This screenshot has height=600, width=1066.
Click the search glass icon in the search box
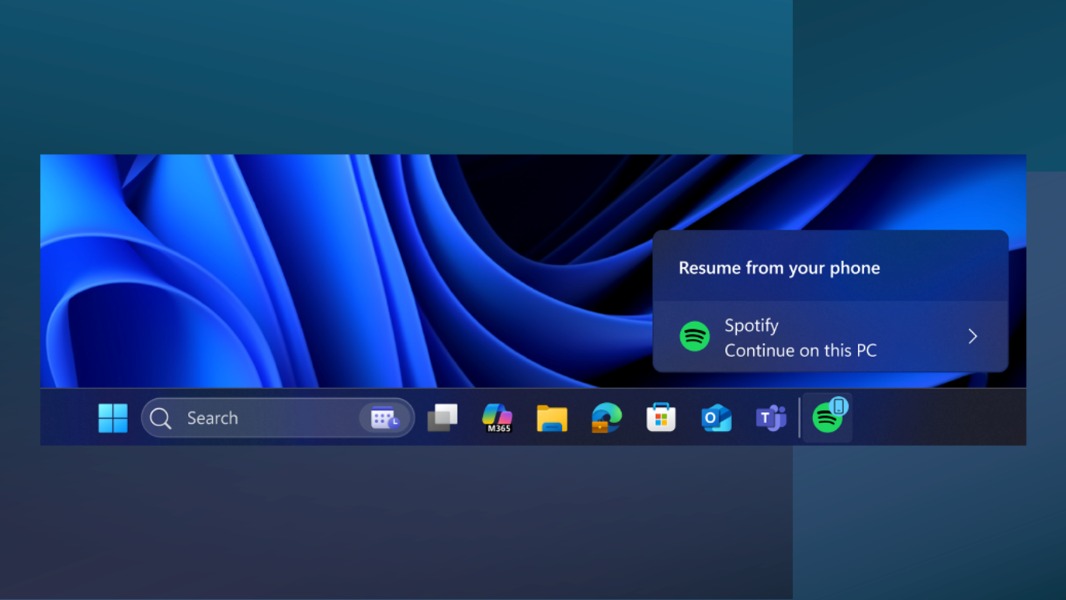point(160,418)
